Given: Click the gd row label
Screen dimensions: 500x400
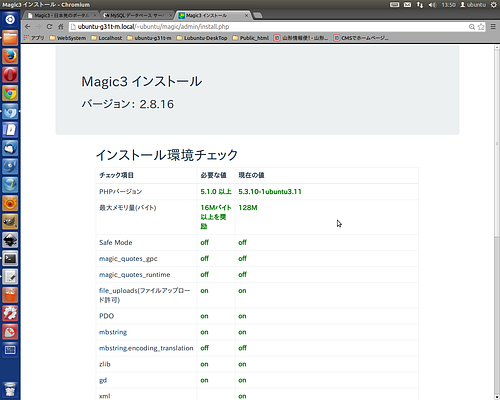Looking at the screenshot, I should coord(103,380).
